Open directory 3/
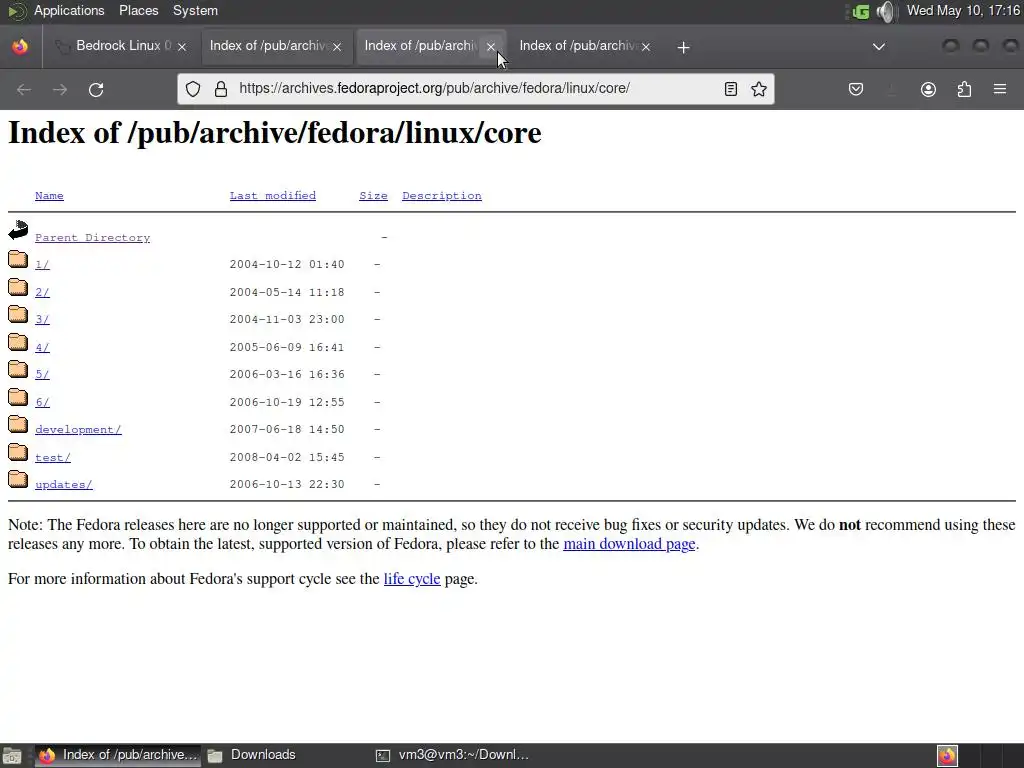The width and height of the screenshot is (1024, 768). [x=42, y=319]
